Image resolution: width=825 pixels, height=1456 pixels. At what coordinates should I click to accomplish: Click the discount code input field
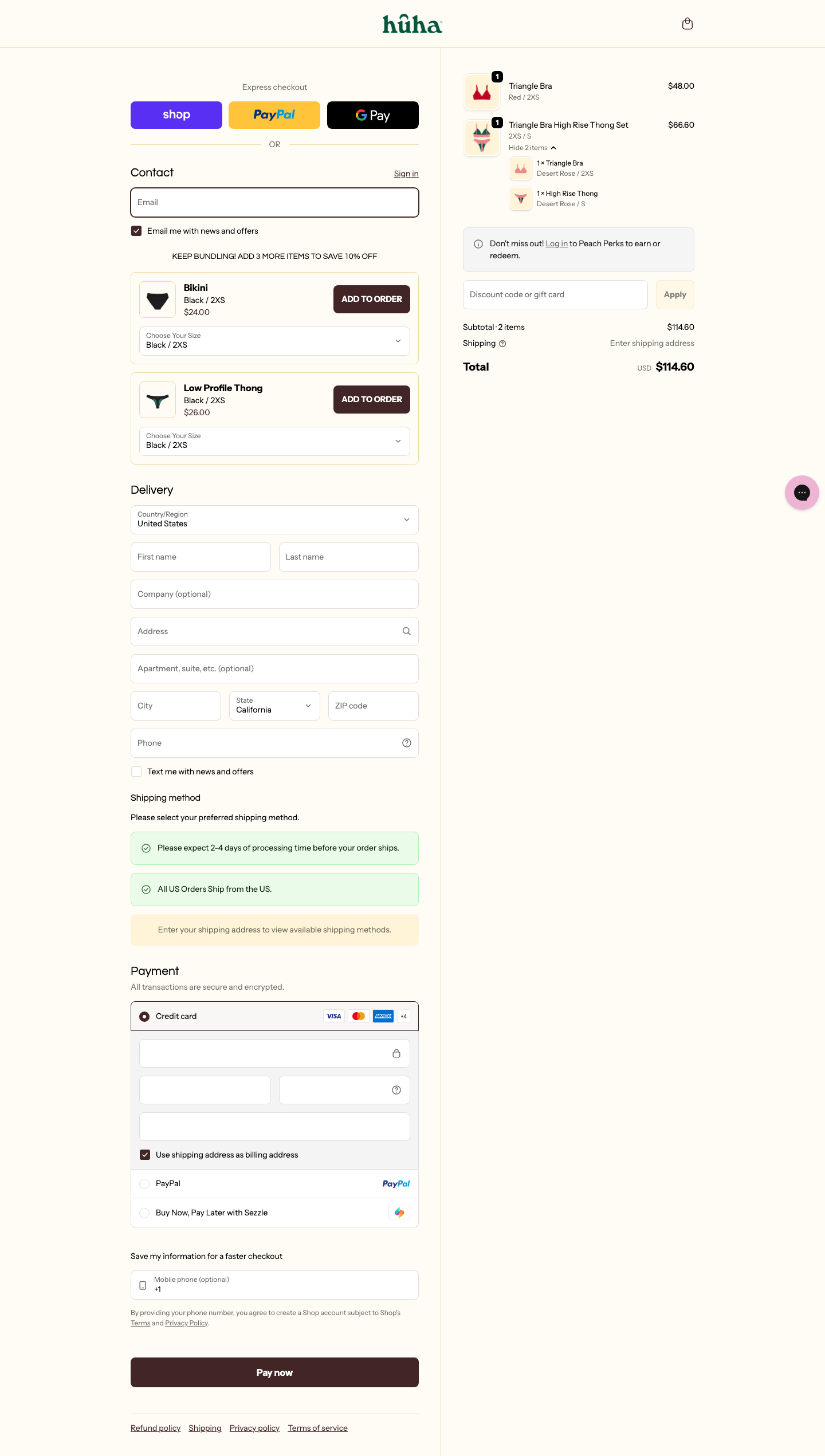pos(555,294)
